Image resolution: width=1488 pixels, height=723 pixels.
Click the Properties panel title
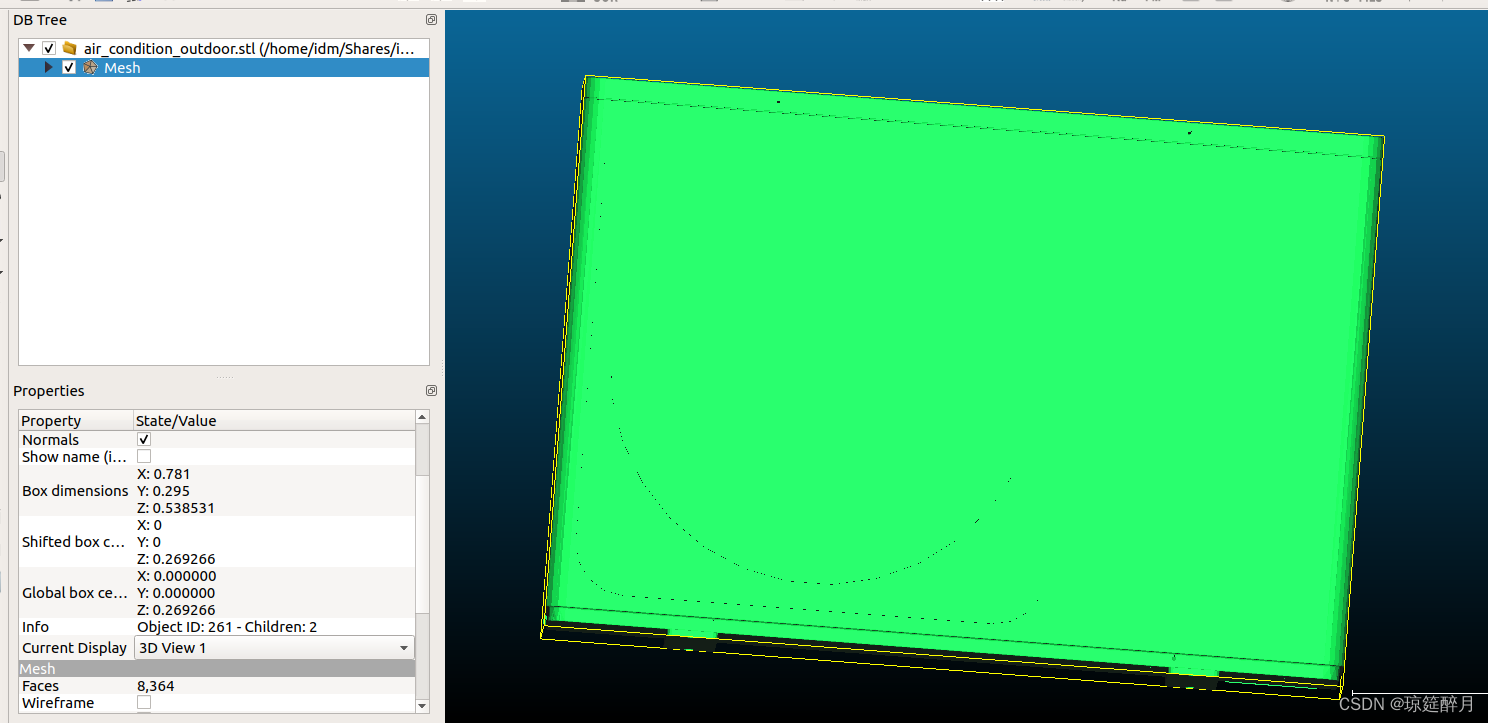pyautogui.click(x=49, y=391)
